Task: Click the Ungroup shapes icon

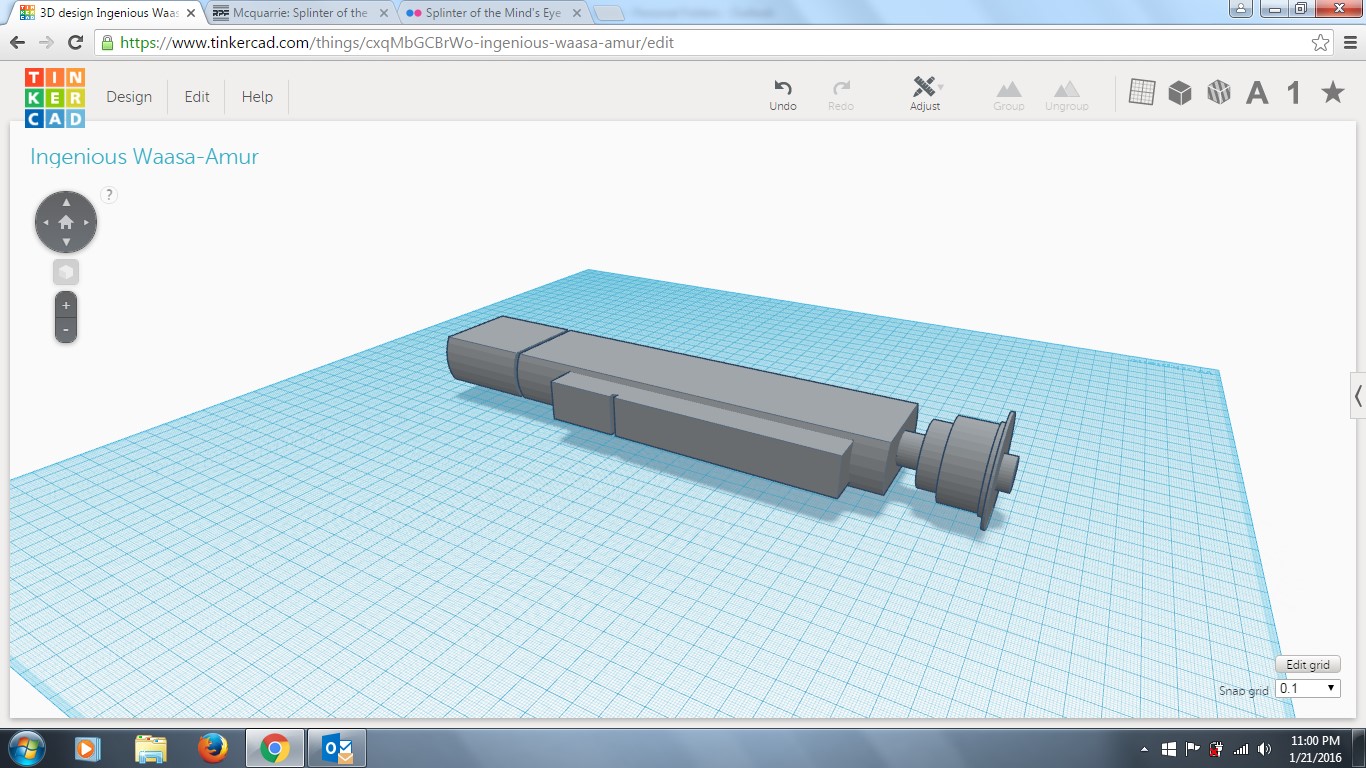Action: tap(1067, 95)
